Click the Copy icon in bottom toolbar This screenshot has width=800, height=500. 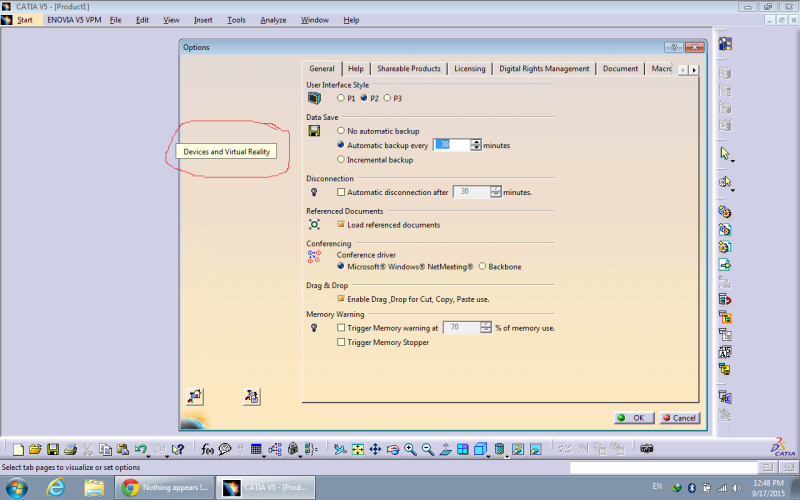(x=105, y=449)
